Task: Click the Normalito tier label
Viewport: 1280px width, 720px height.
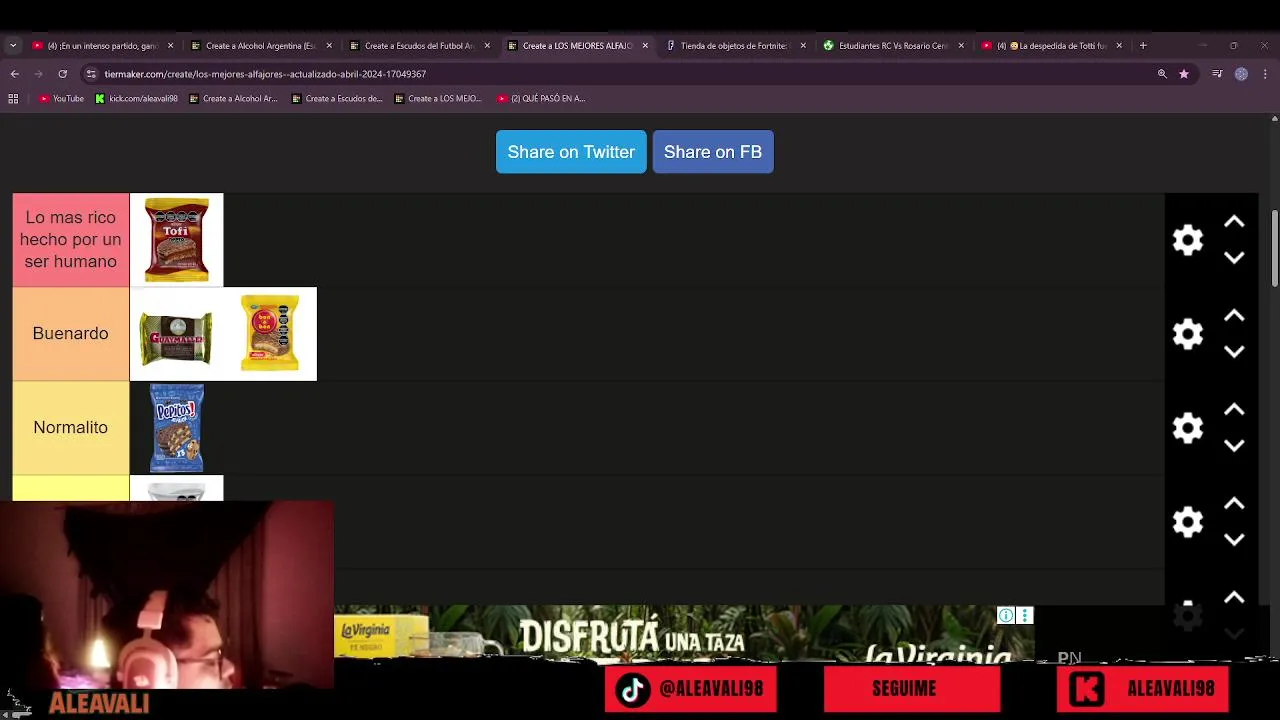Action: coord(71,428)
